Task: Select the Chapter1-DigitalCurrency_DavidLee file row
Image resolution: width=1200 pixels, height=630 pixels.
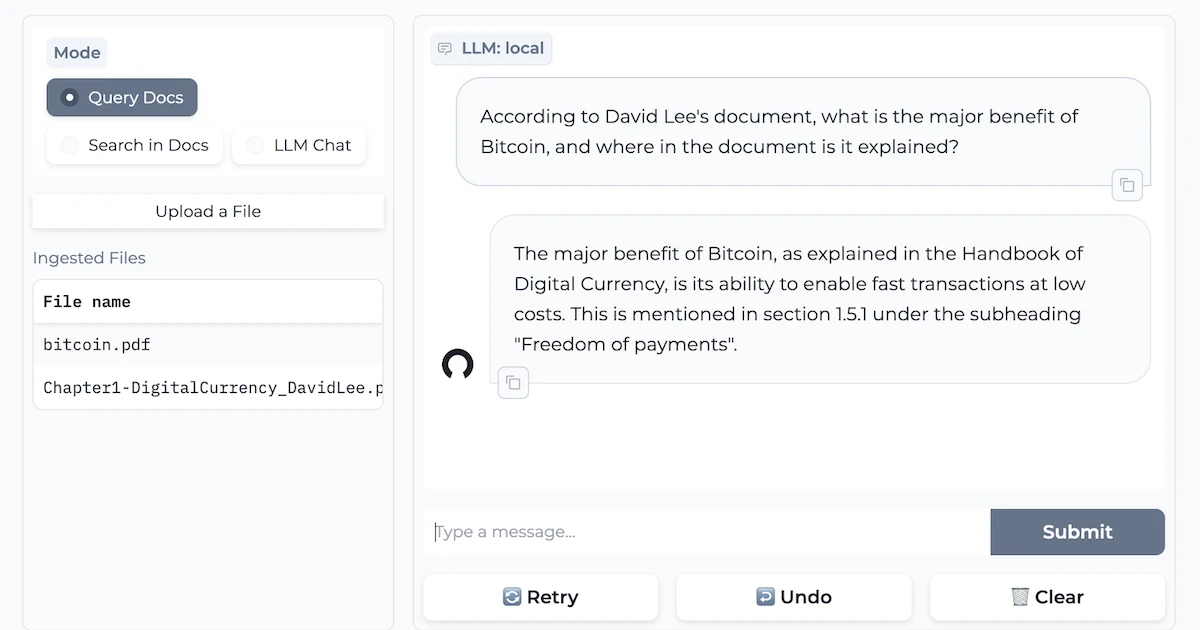Action: tap(208, 388)
